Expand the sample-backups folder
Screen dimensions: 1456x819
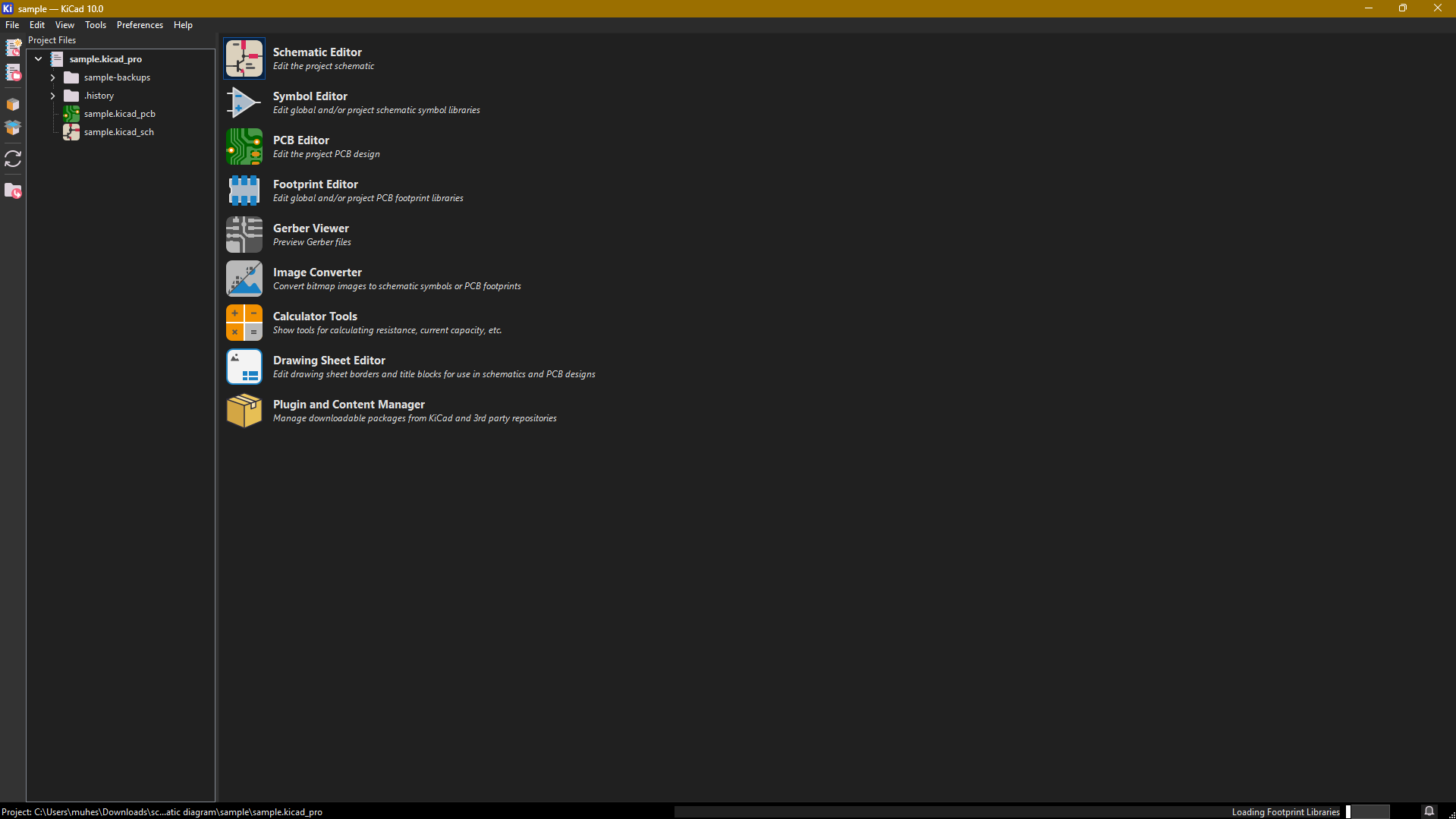(52, 77)
